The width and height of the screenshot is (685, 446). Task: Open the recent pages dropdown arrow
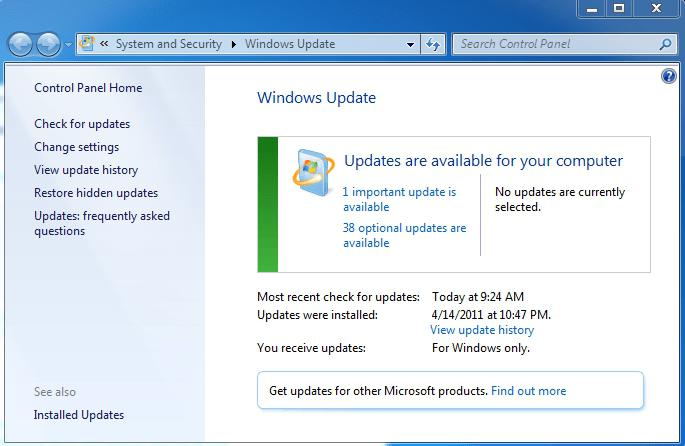point(68,44)
